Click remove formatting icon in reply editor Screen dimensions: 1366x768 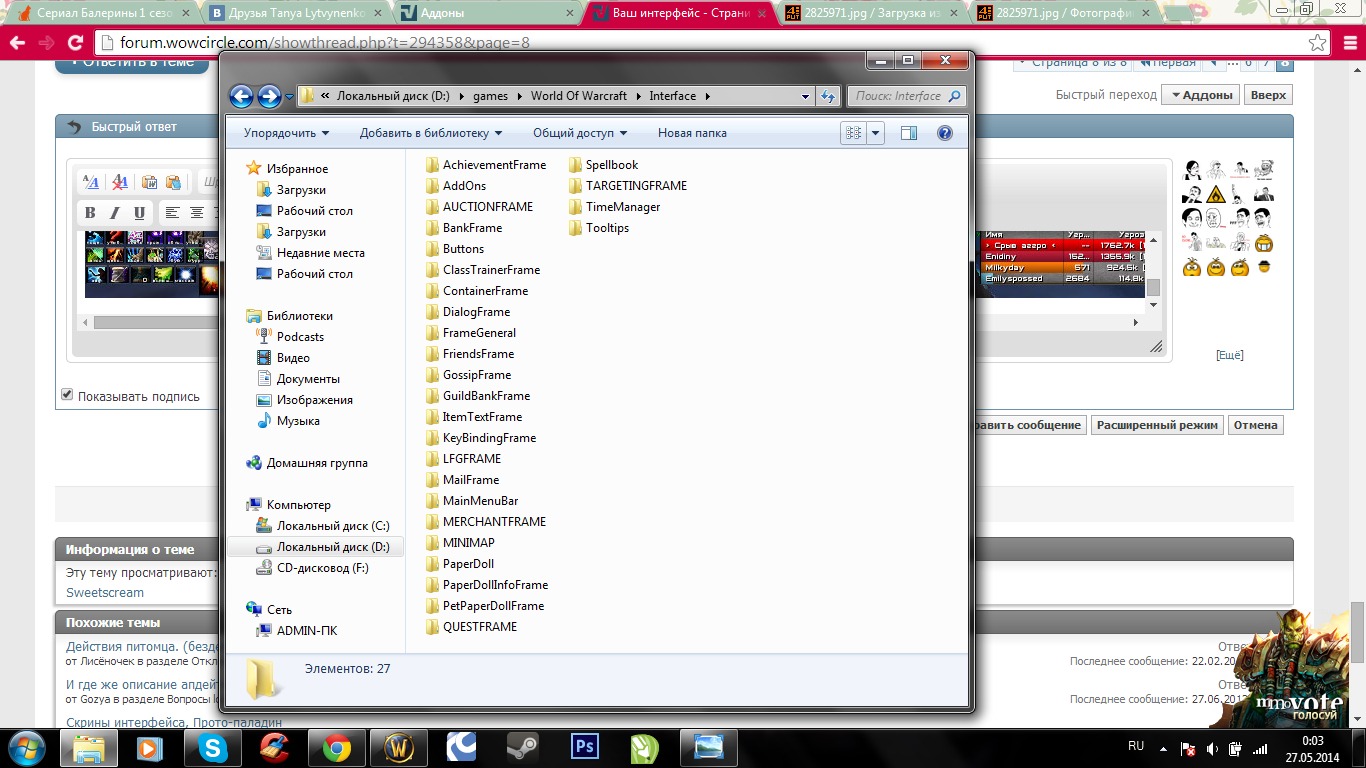(x=120, y=182)
